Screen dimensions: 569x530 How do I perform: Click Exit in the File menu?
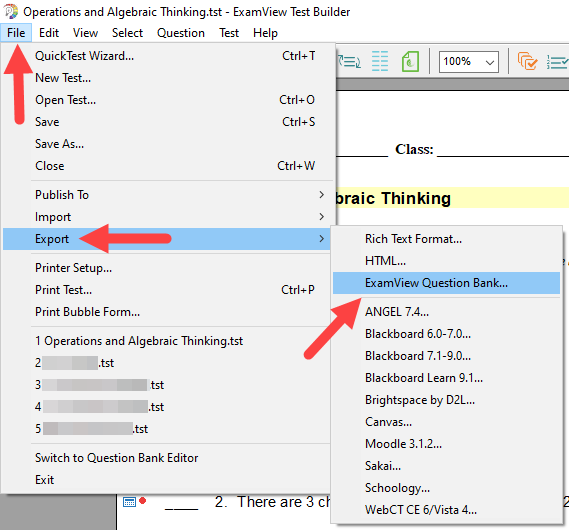tap(168, 480)
